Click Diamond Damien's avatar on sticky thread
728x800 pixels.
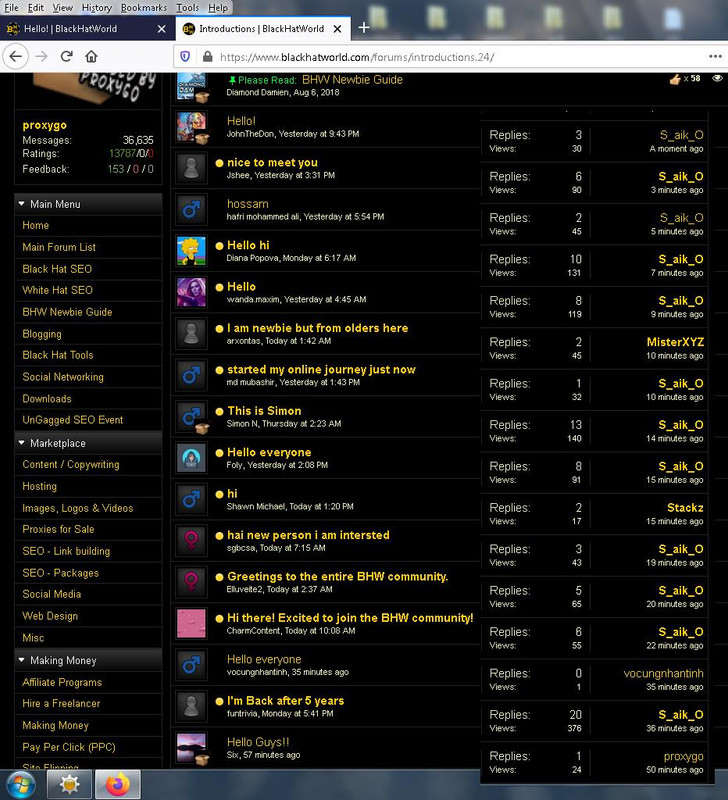[191, 86]
